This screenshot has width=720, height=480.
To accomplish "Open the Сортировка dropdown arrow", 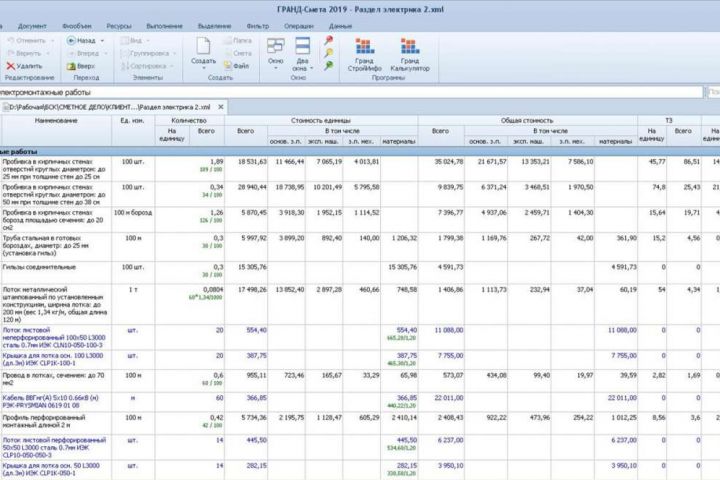I will 171,67.
